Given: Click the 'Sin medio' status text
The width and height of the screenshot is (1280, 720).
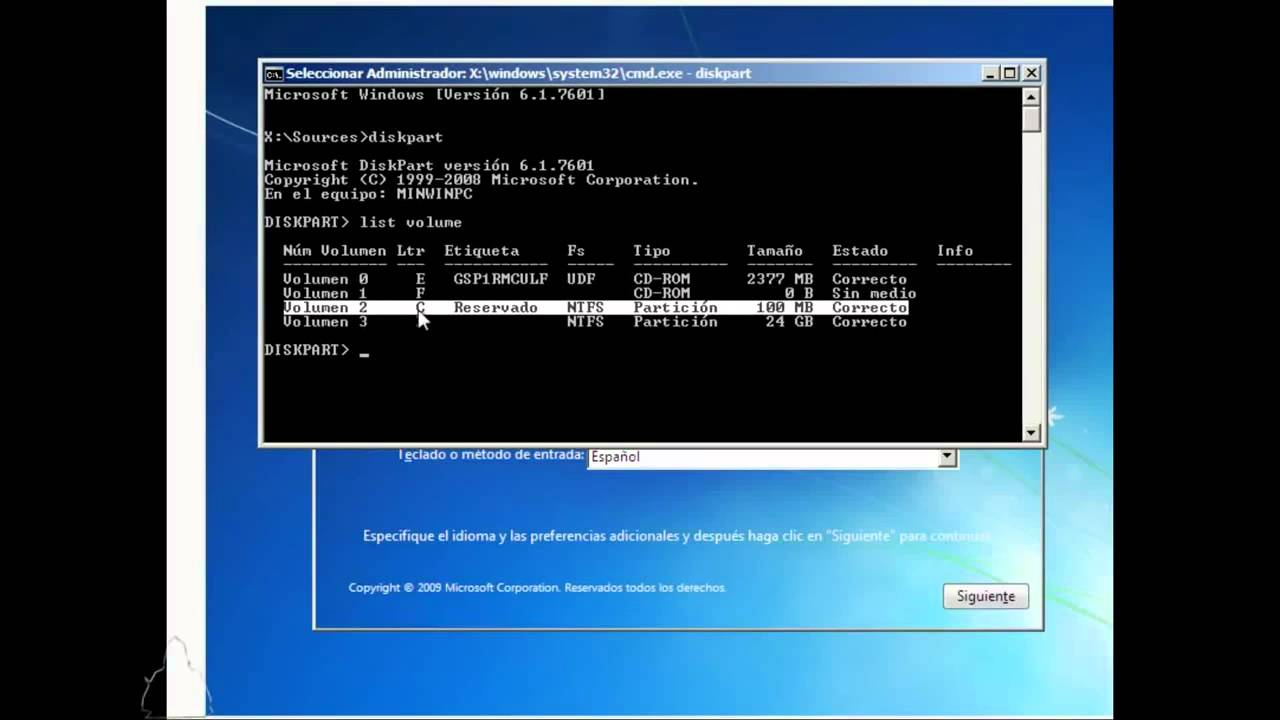Looking at the screenshot, I should [x=874, y=293].
